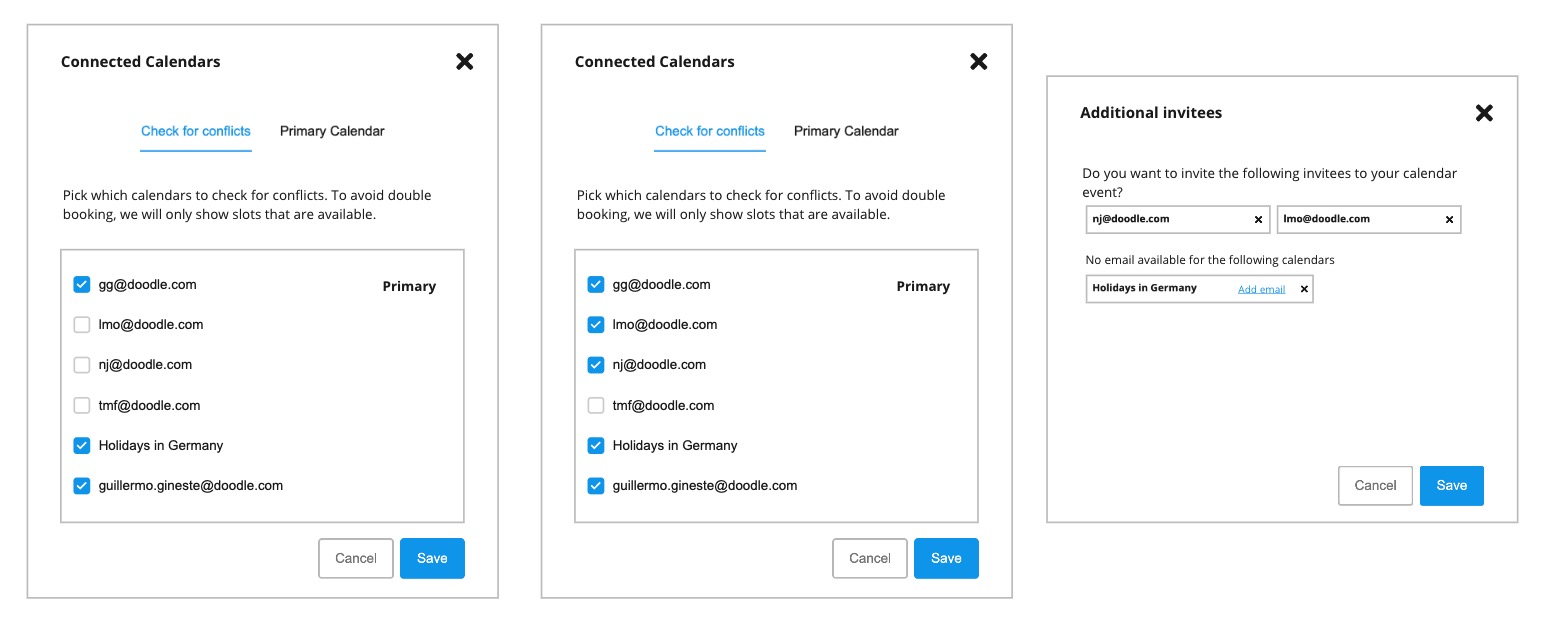Save the Additional invitees dialog

pos(1451,485)
